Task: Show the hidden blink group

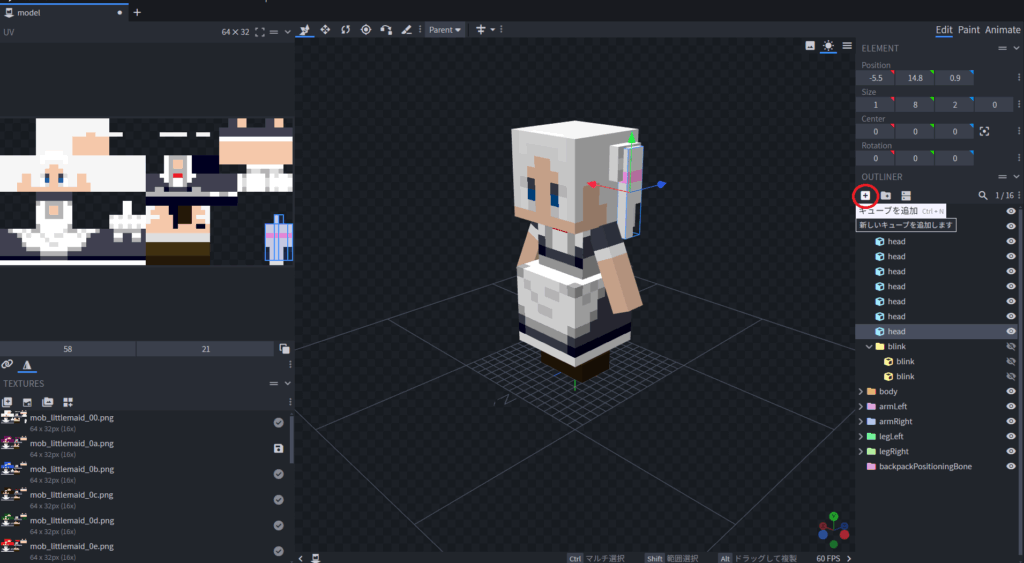Action: click(x=1011, y=346)
